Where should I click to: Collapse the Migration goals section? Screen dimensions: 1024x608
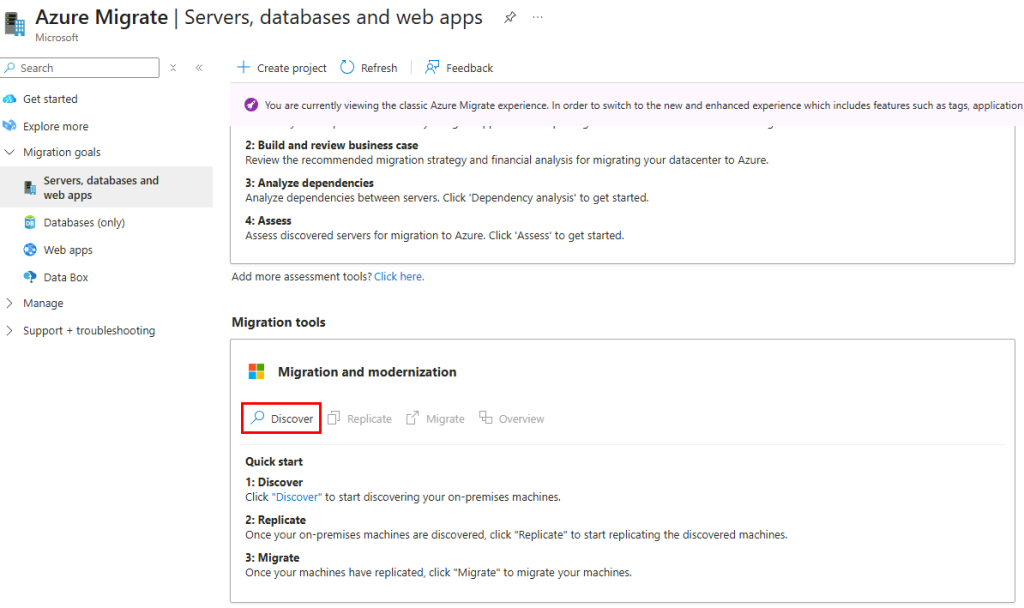point(9,152)
